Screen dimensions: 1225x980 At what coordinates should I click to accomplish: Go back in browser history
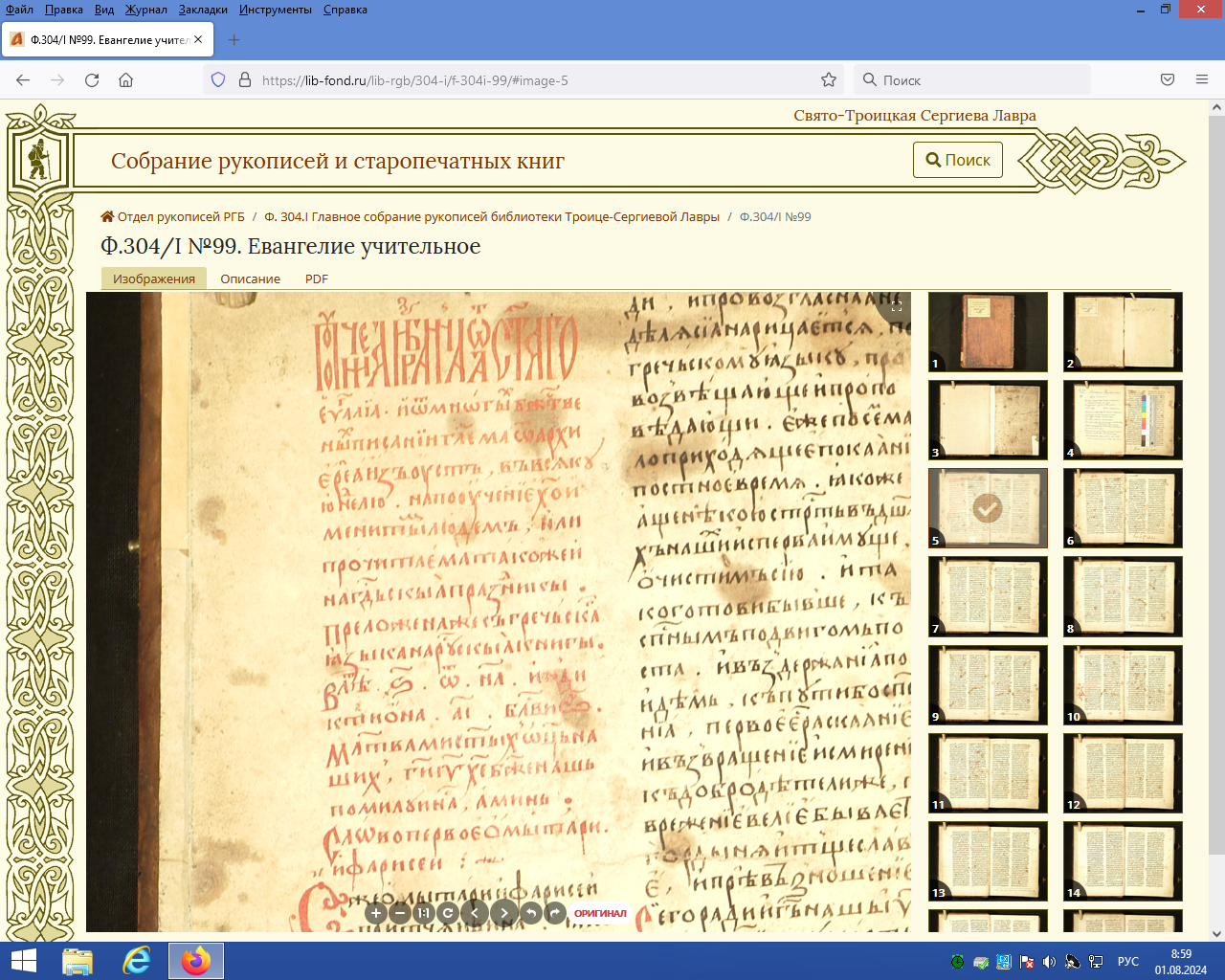point(23,80)
